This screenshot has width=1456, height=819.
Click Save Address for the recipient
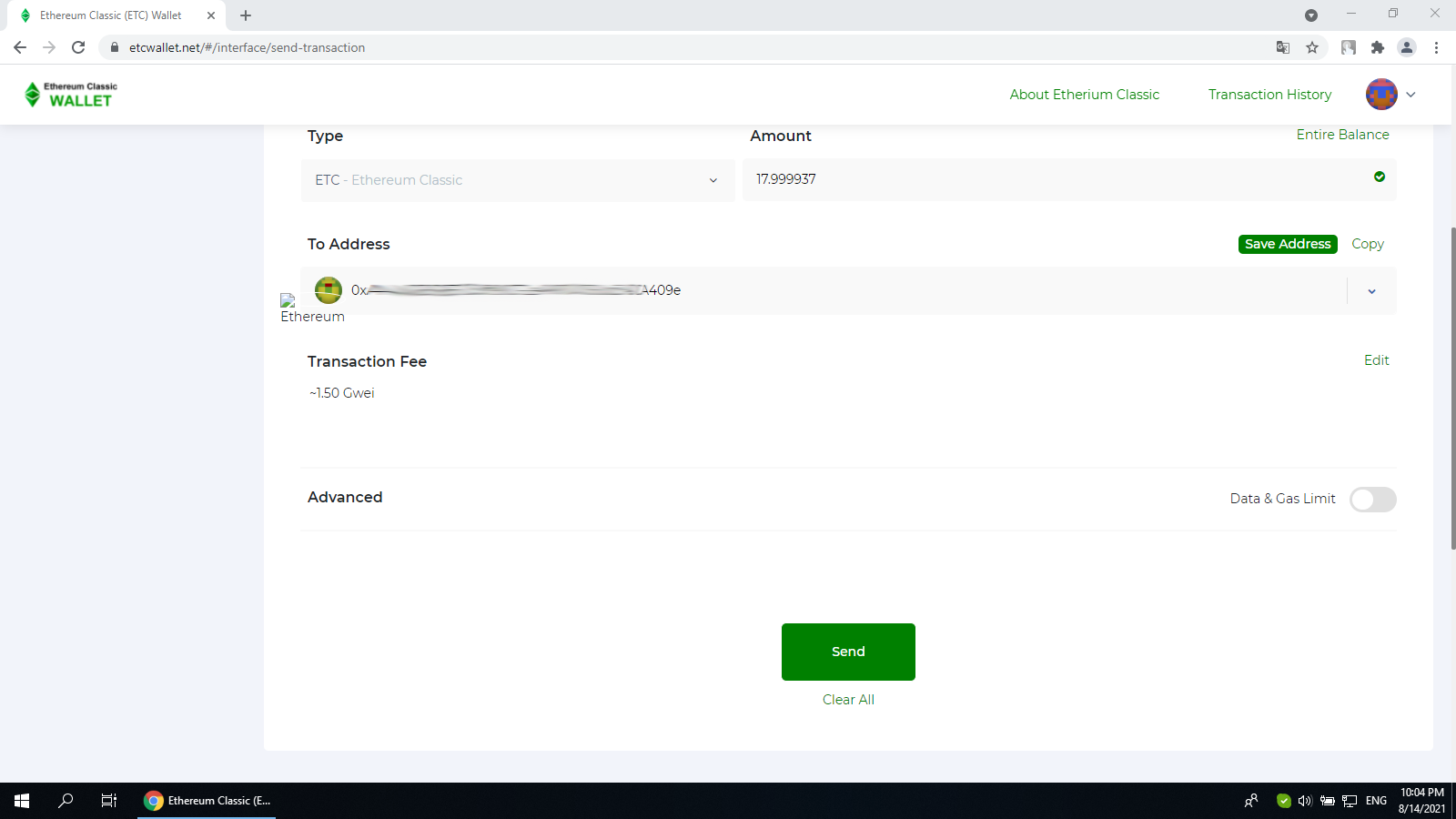[1287, 244]
